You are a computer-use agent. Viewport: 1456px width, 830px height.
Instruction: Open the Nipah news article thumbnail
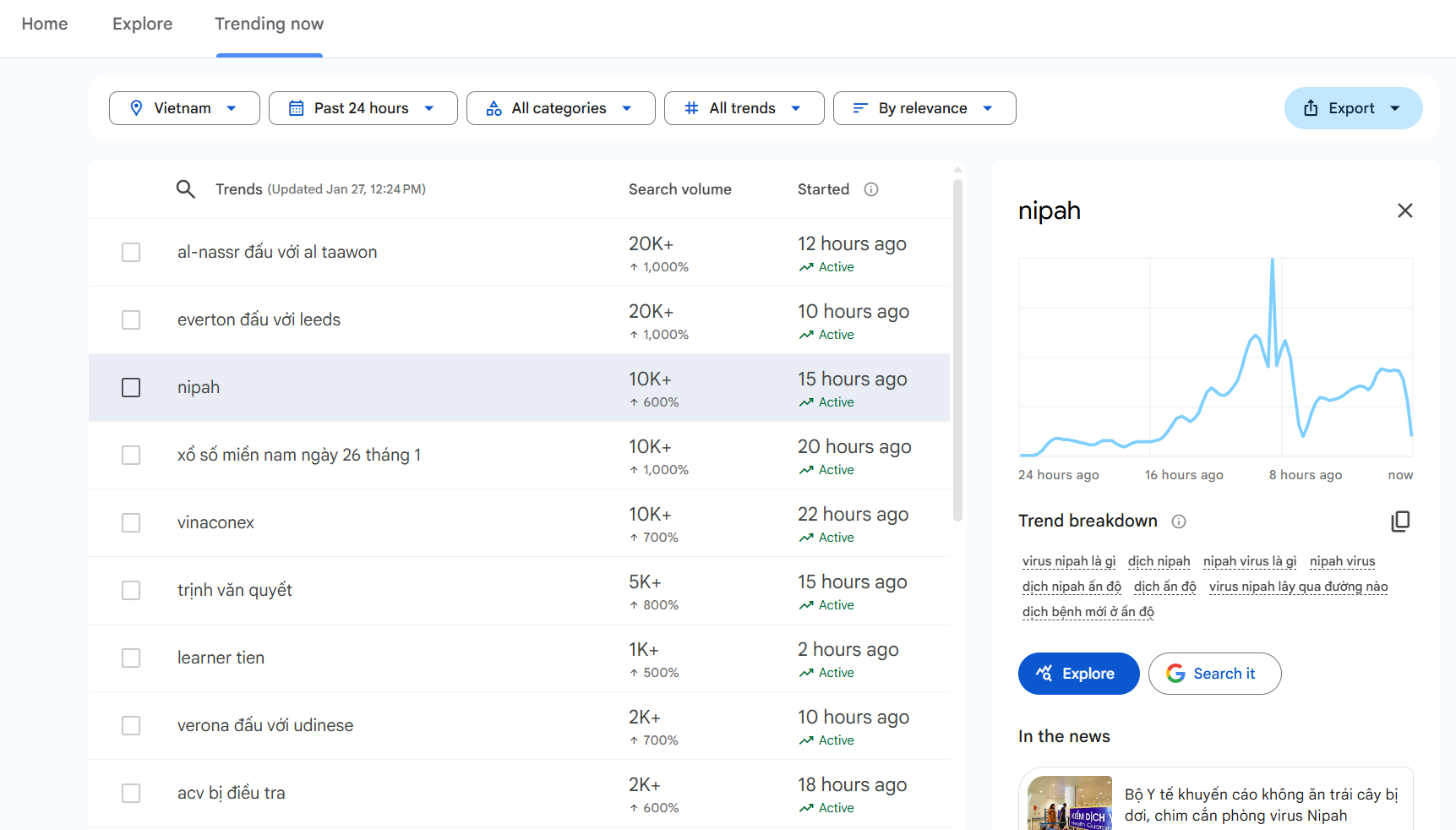click(1070, 803)
